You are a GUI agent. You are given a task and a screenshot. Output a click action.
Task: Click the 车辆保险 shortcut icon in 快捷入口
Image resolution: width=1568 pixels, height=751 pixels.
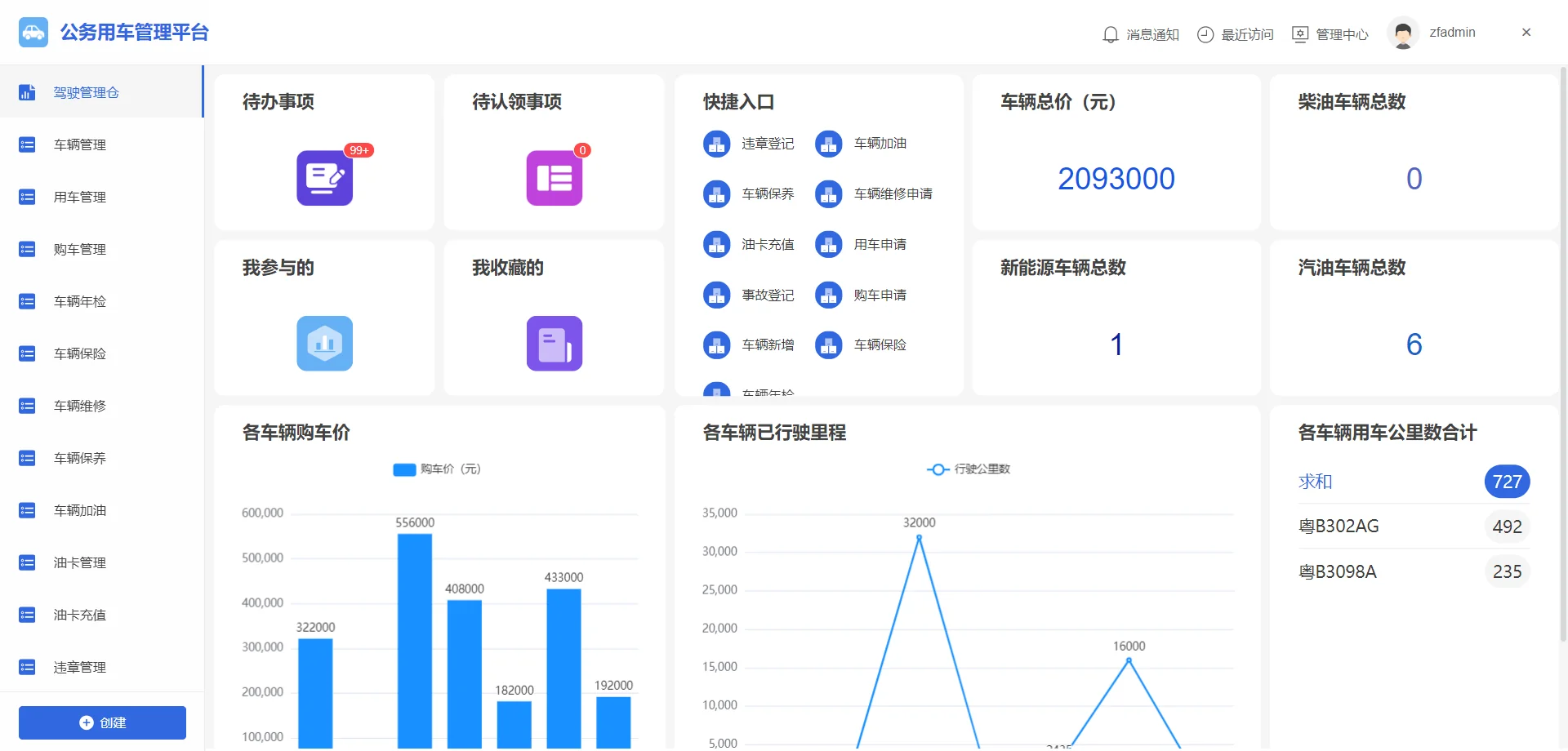pos(829,345)
